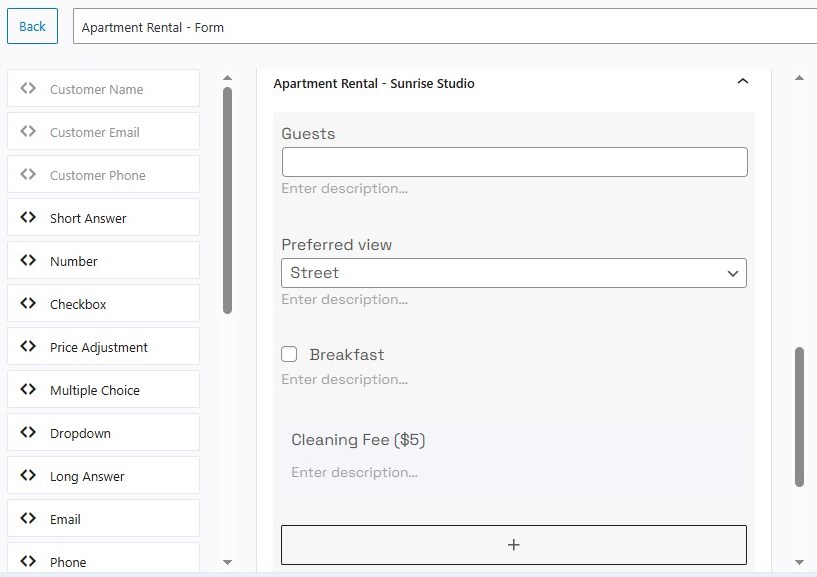
Task: Click the Short Answer field icon
Action: (x=28, y=217)
